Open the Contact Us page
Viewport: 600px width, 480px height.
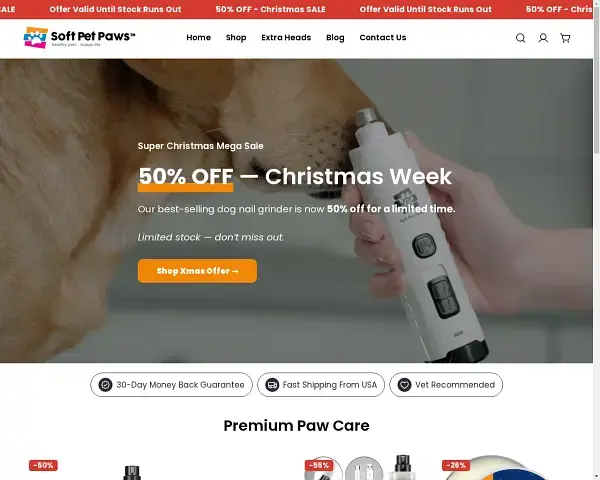(383, 38)
